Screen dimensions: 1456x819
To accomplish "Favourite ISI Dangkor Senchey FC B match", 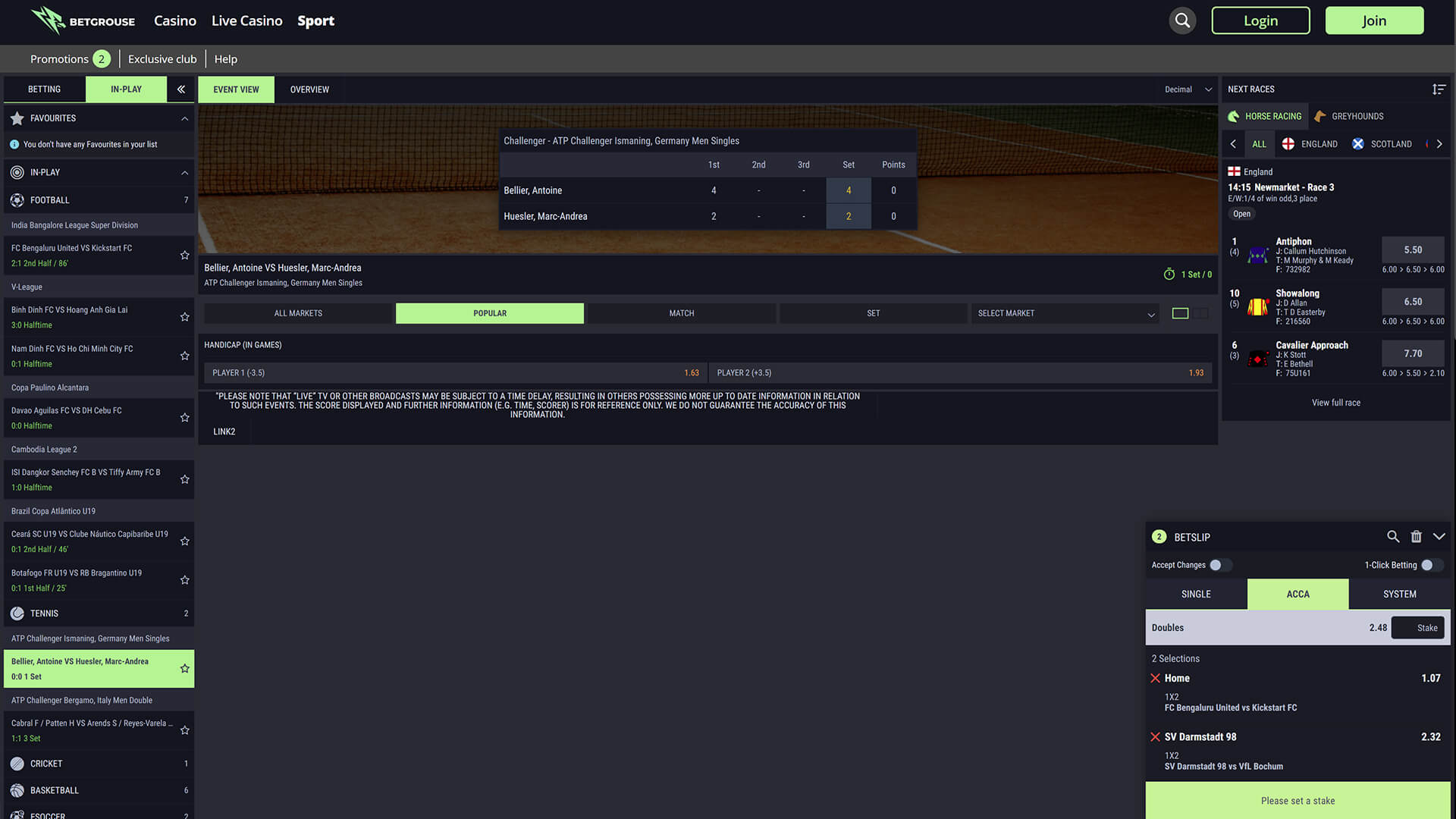I will pyautogui.click(x=184, y=479).
